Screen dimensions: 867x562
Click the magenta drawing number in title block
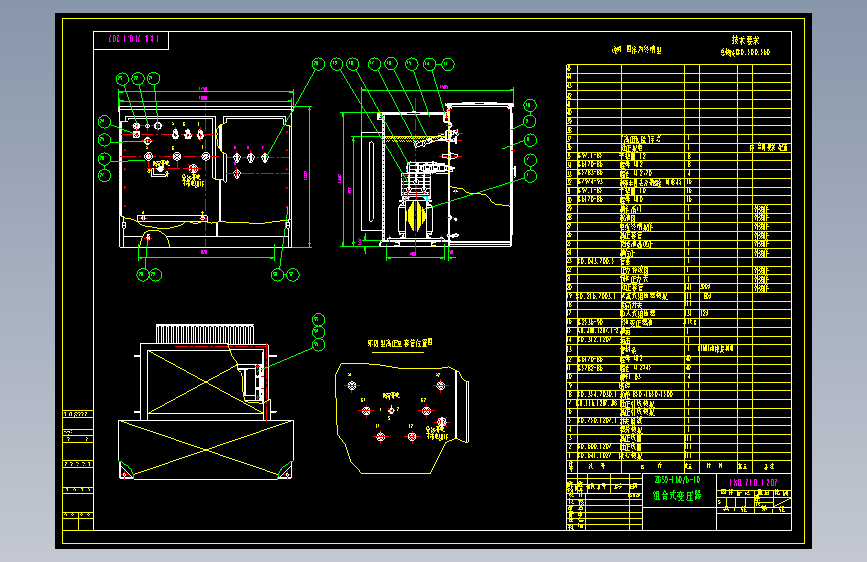[753, 482]
